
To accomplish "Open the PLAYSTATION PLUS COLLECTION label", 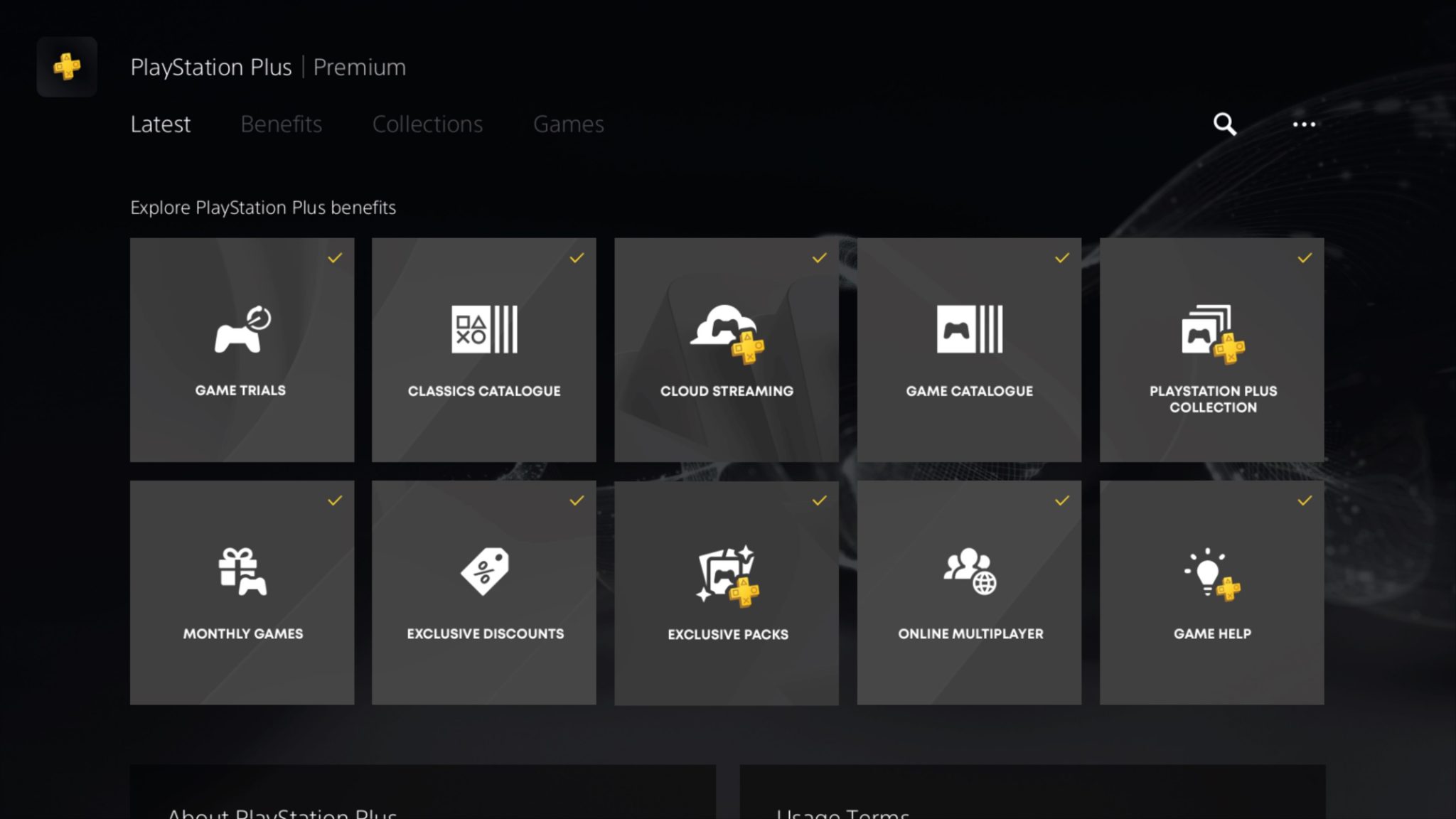I will [1213, 399].
